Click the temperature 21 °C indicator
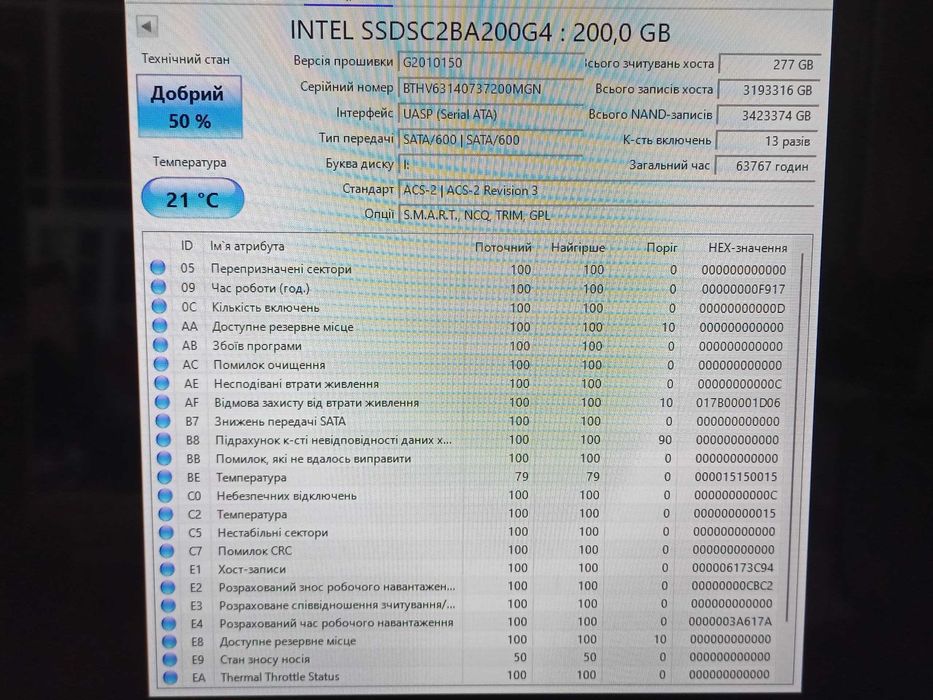Viewport: 933px width, 700px height. point(193,199)
